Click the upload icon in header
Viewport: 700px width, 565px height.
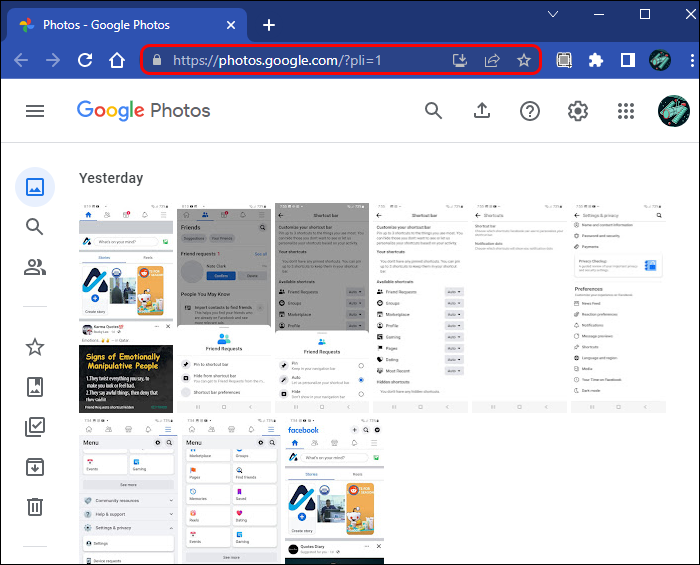pyautogui.click(x=481, y=111)
